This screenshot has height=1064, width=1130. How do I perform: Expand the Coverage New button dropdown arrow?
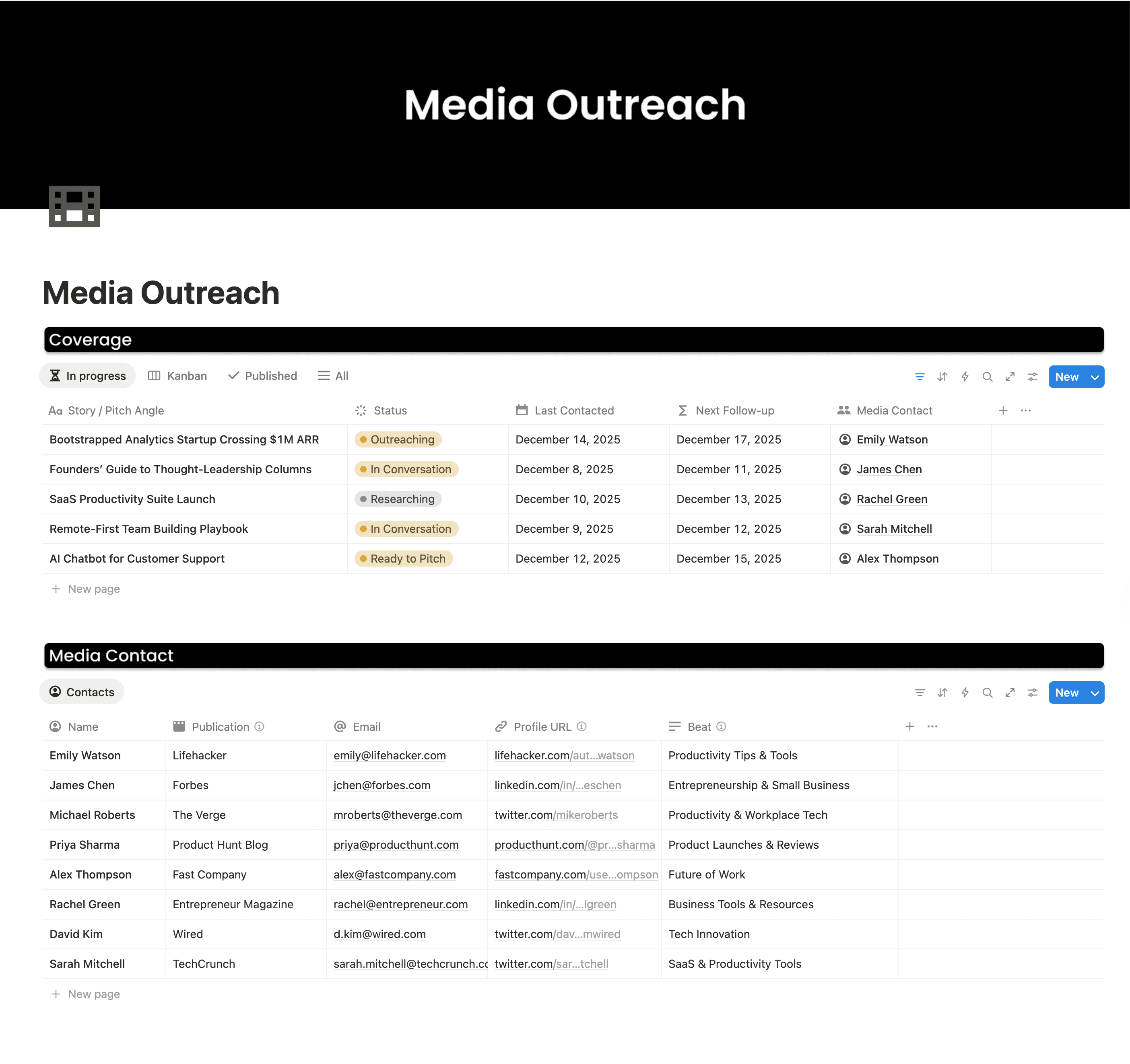coord(1094,377)
